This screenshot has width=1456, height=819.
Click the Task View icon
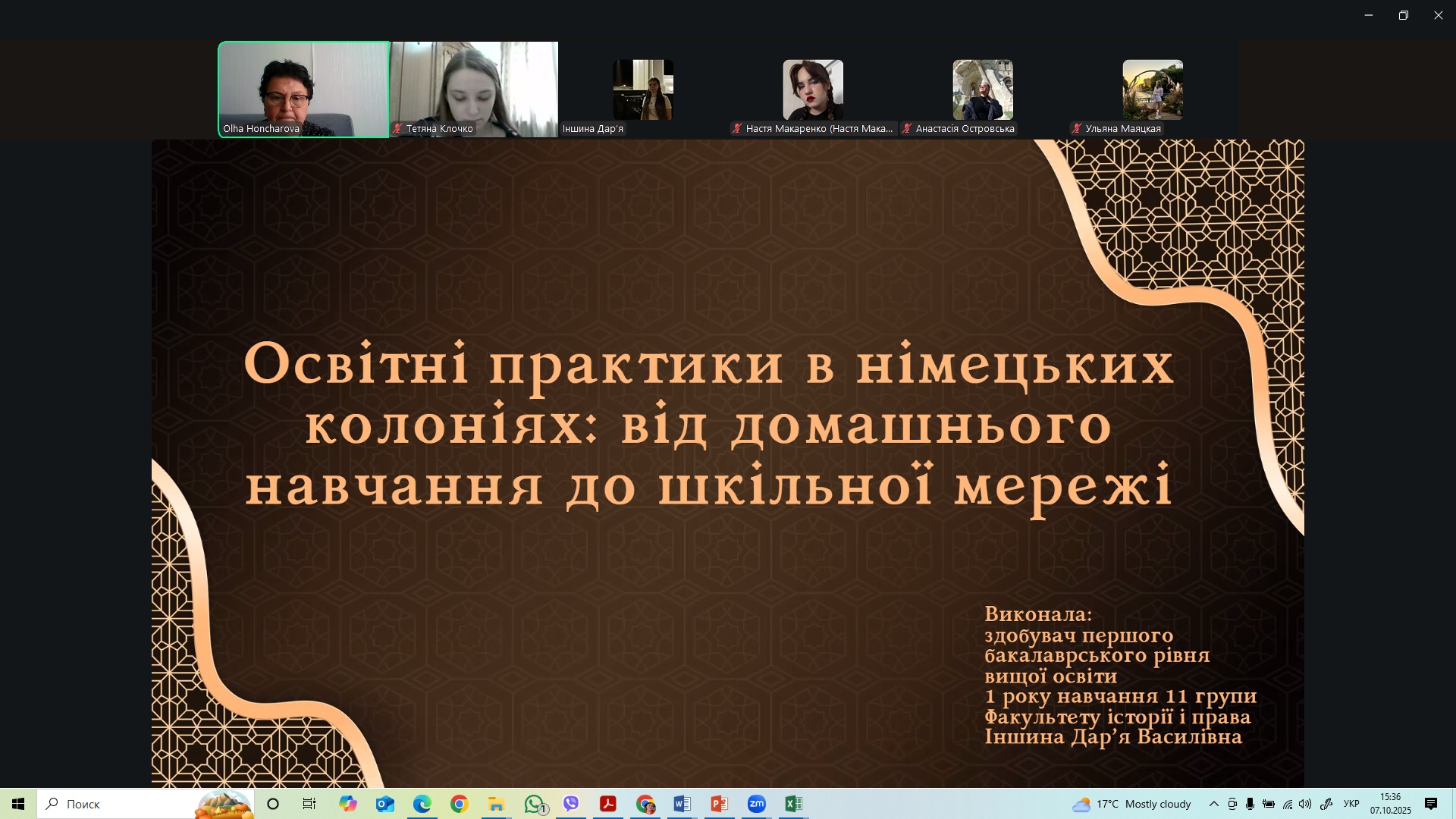309,804
